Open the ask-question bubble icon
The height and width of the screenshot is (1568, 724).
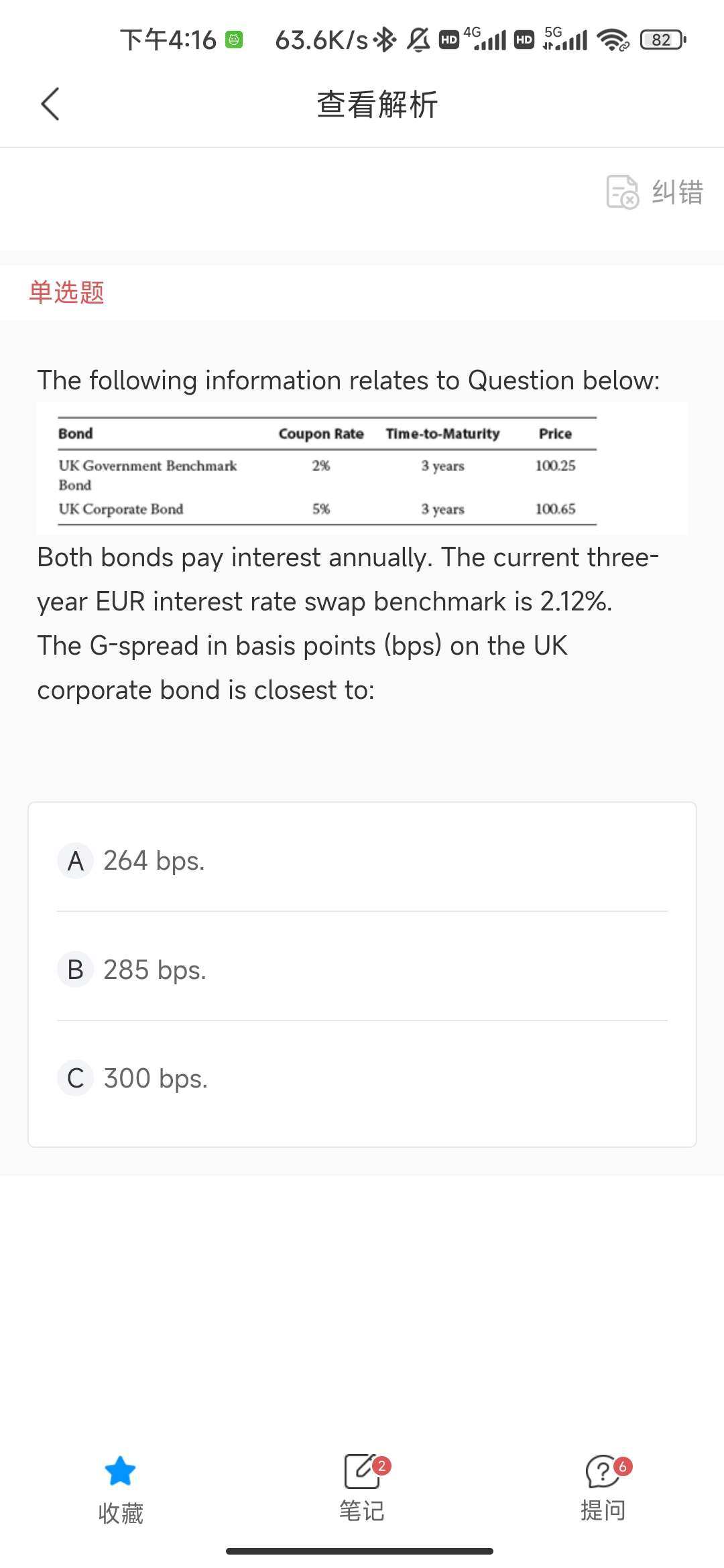[603, 1472]
